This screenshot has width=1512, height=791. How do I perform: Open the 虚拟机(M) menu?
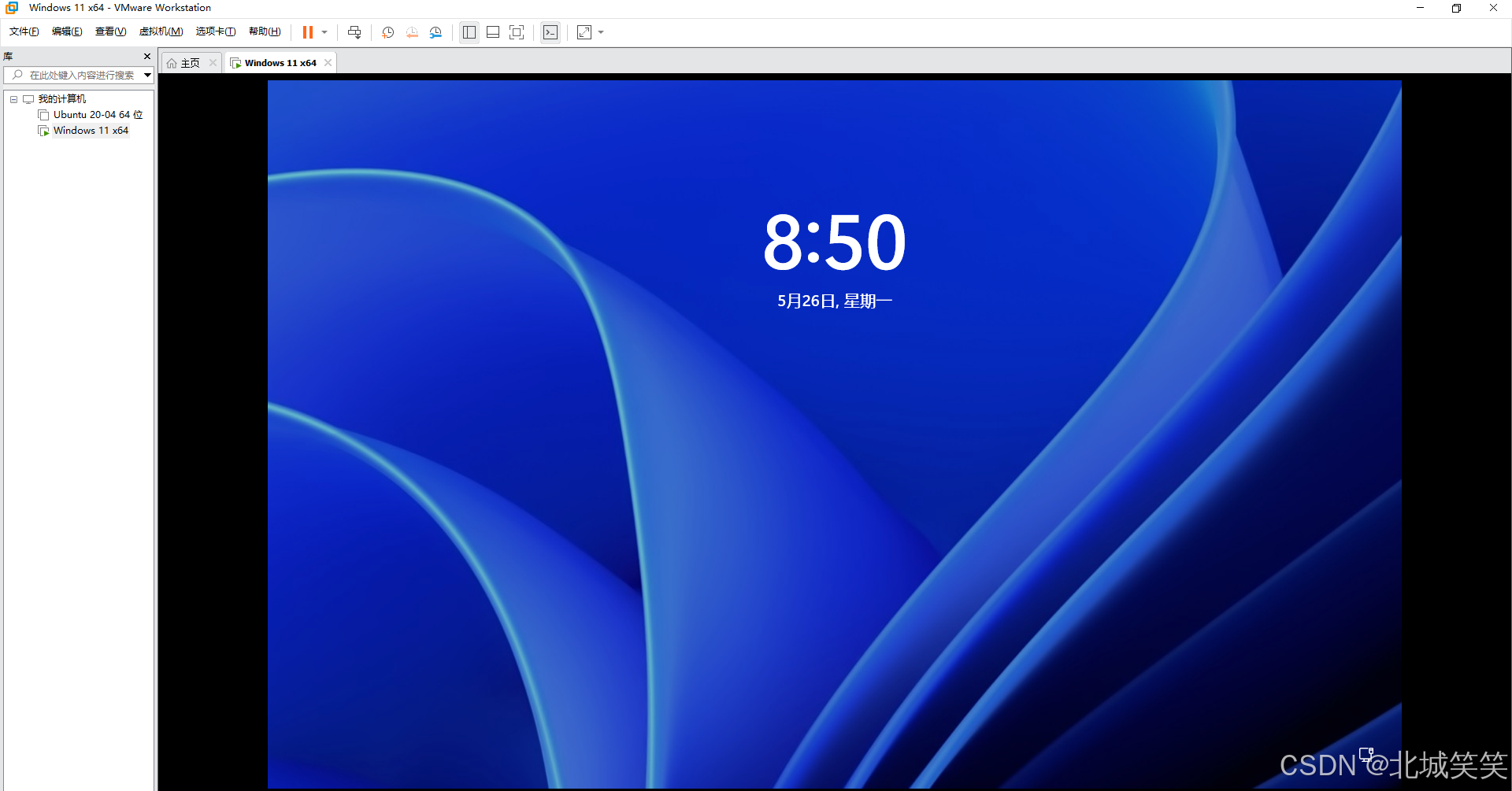pyautogui.click(x=161, y=31)
